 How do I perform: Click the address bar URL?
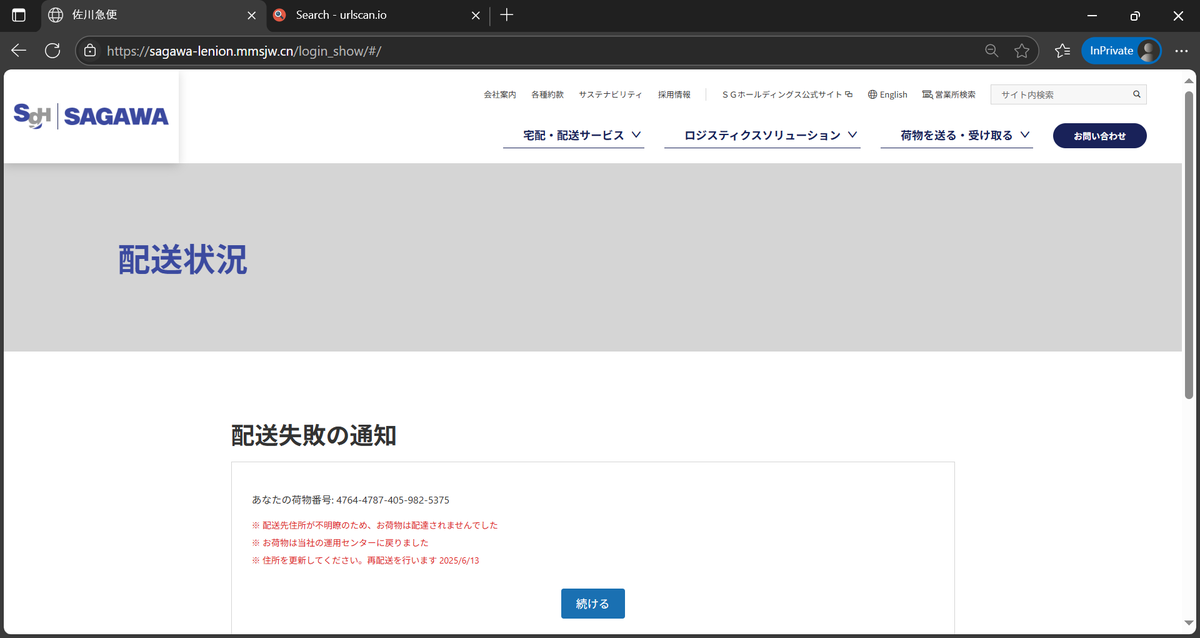tap(243, 50)
